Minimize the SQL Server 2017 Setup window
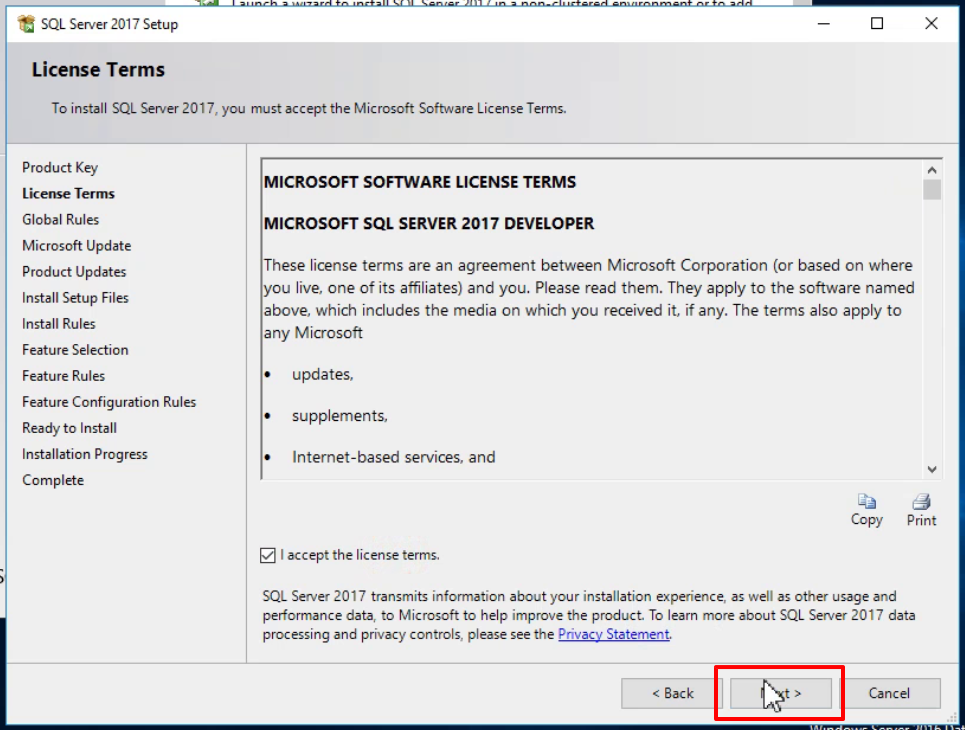965x730 pixels. click(x=823, y=24)
